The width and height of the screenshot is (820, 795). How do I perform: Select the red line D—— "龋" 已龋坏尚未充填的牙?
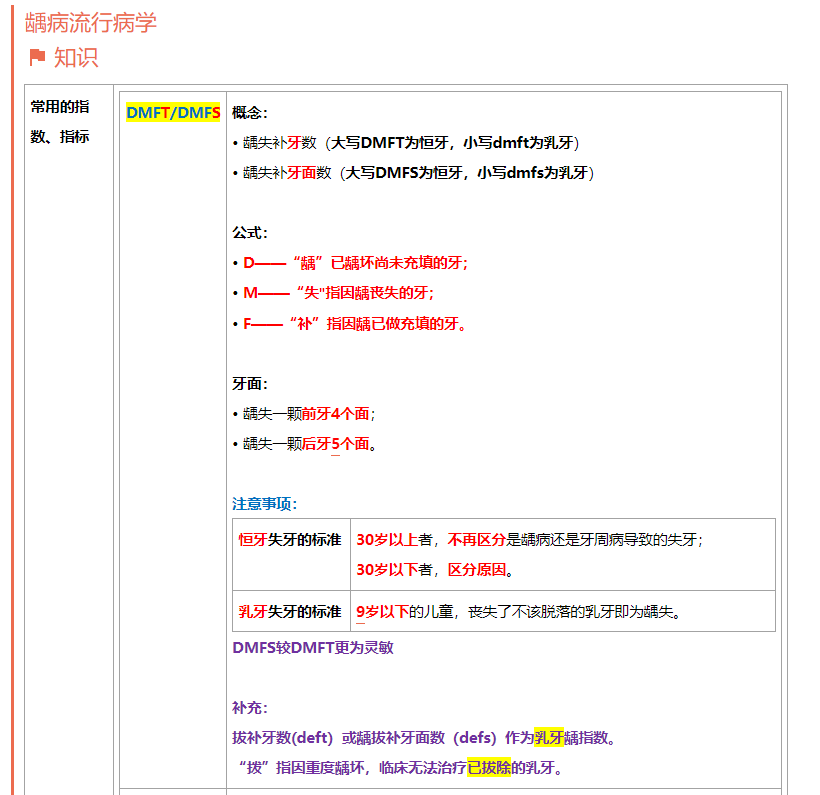(x=350, y=263)
